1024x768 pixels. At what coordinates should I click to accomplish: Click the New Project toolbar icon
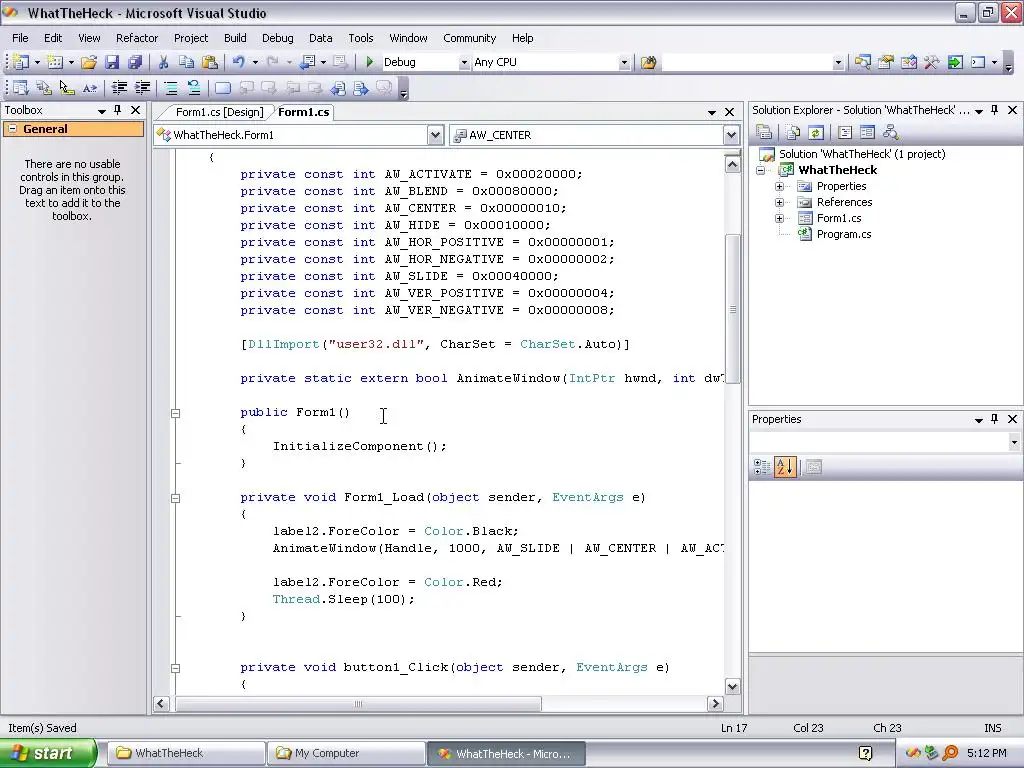click(x=21, y=62)
